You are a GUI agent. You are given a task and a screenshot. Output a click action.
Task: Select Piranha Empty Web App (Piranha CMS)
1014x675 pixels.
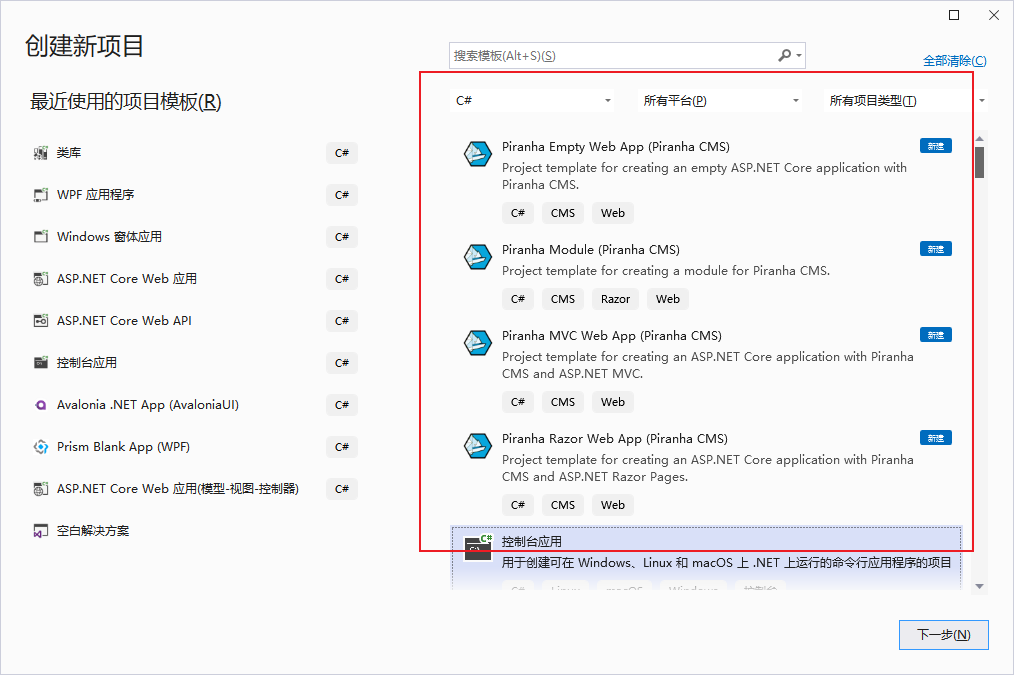[616, 147]
